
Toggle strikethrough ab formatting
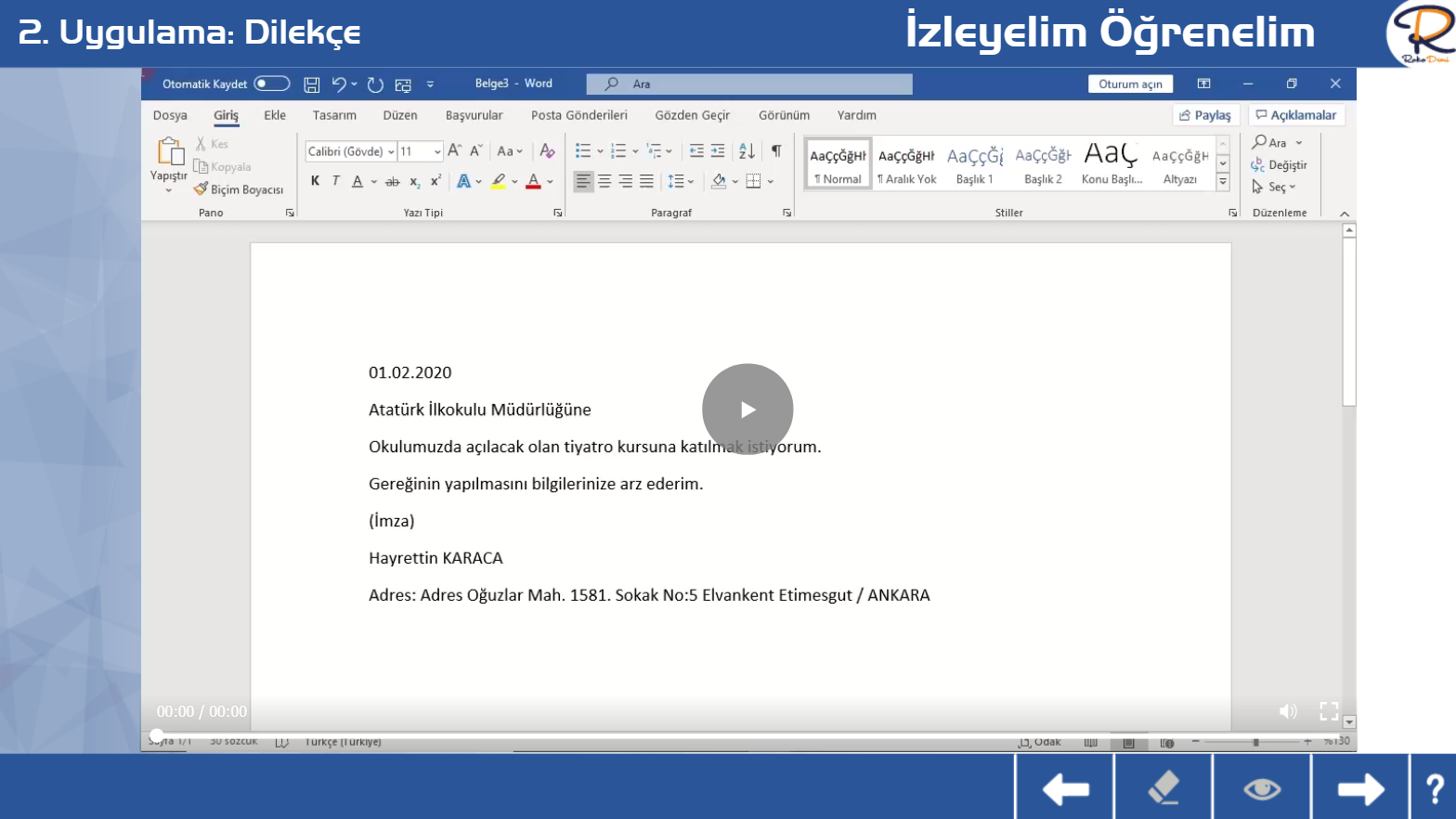coord(393,182)
